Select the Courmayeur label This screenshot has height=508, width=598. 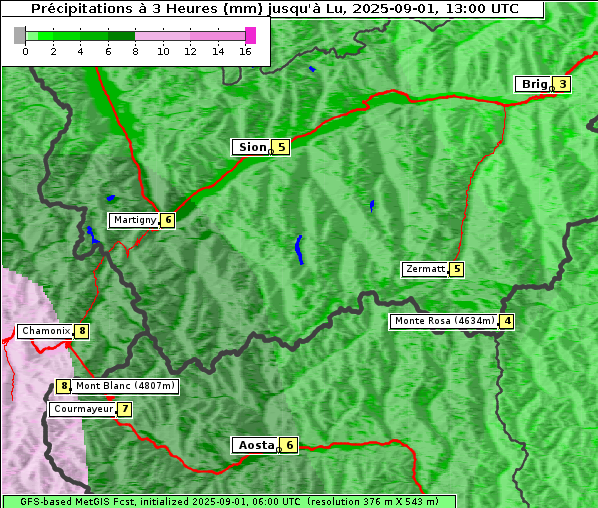coord(83,410)
